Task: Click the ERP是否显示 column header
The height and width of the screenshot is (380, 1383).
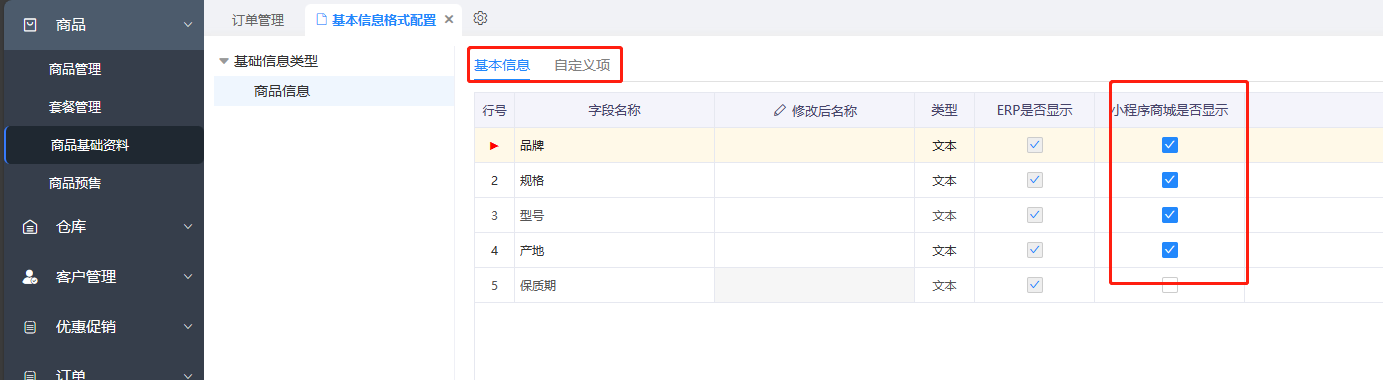Action: pos(1034,110)
